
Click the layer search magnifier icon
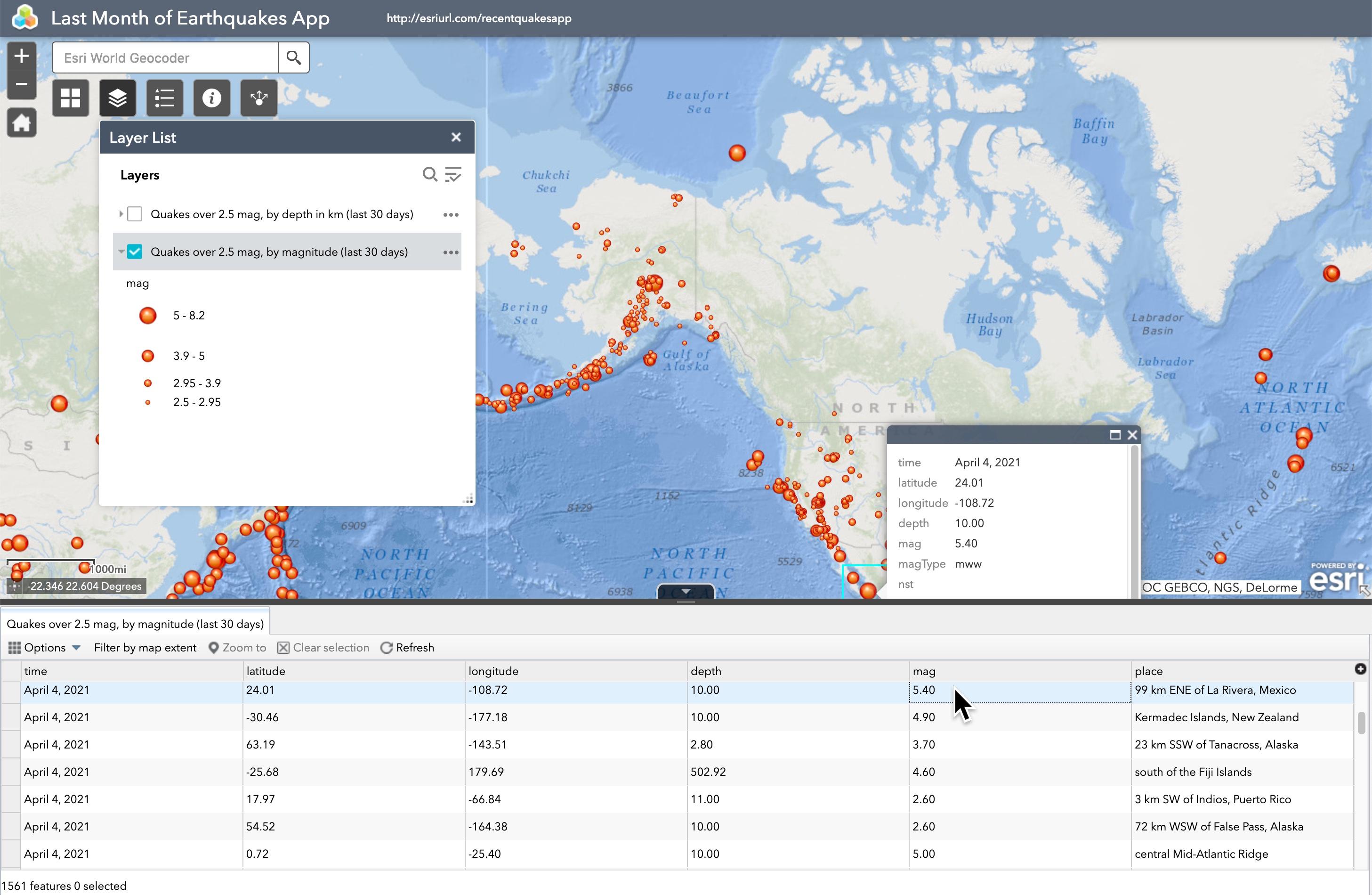coord(429,174)
